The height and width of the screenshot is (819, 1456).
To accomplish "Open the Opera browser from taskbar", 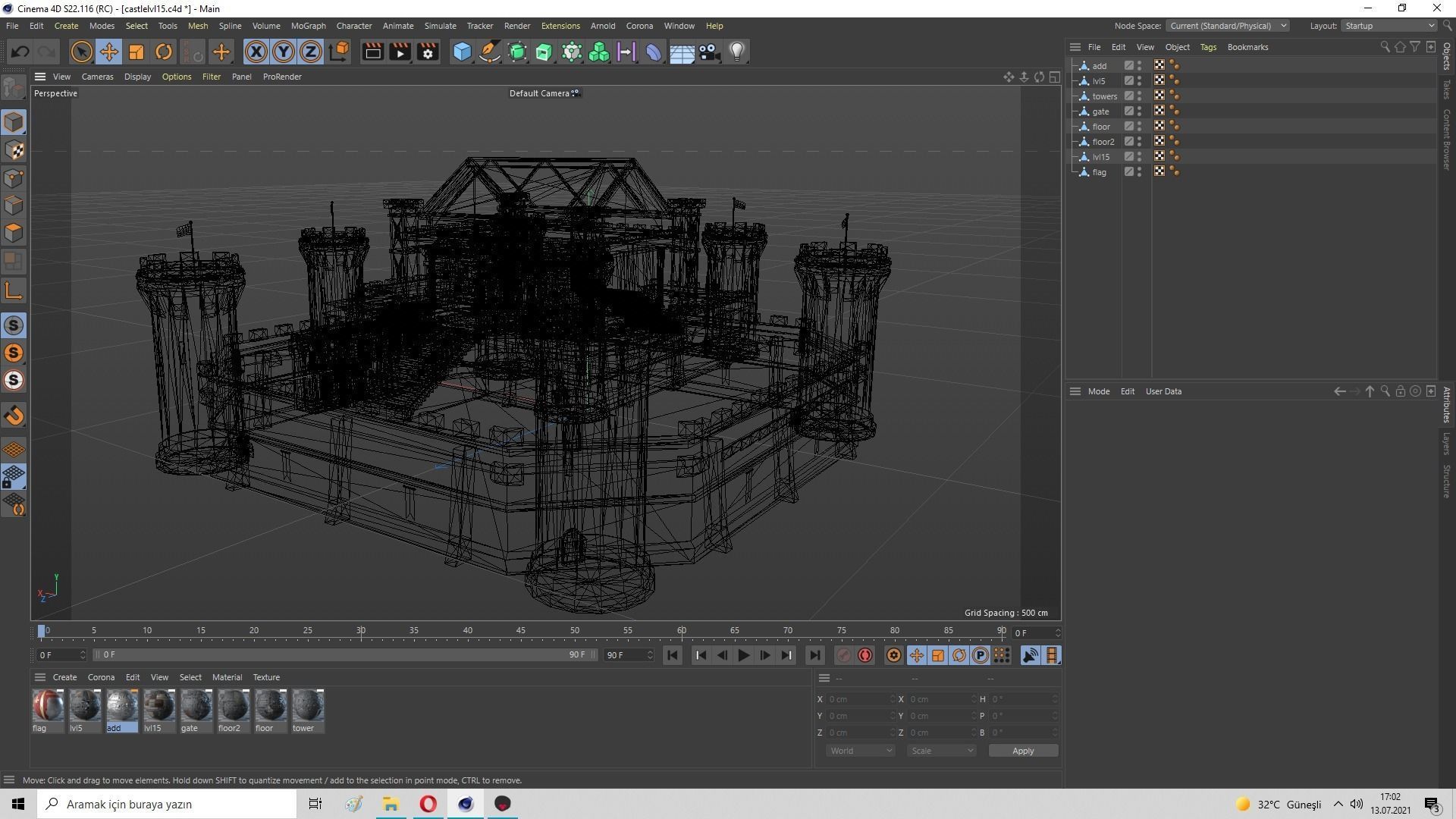I will (428, 804).
